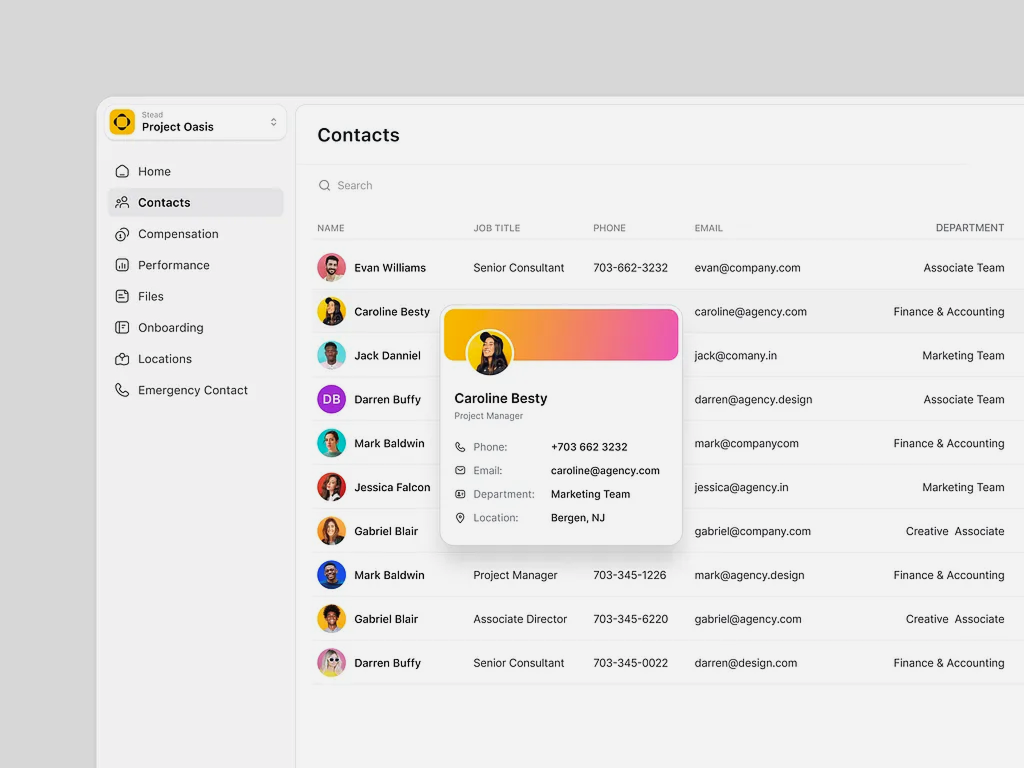Click the evan@company.com email address

point(747,268)
